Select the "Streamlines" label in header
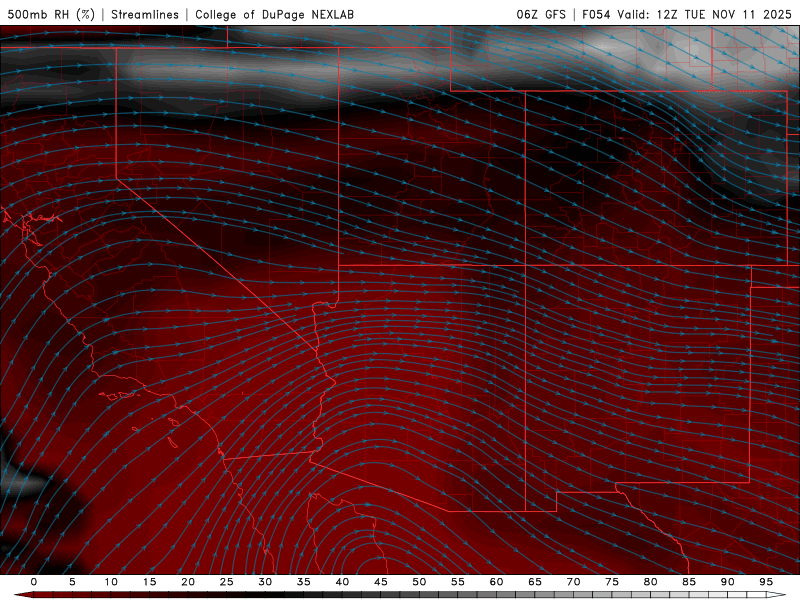This screenshot has width=800, height=600. coord(145,14)
